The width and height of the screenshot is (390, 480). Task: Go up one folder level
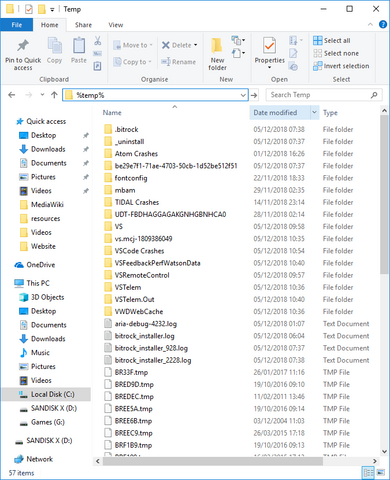point(54,95)
